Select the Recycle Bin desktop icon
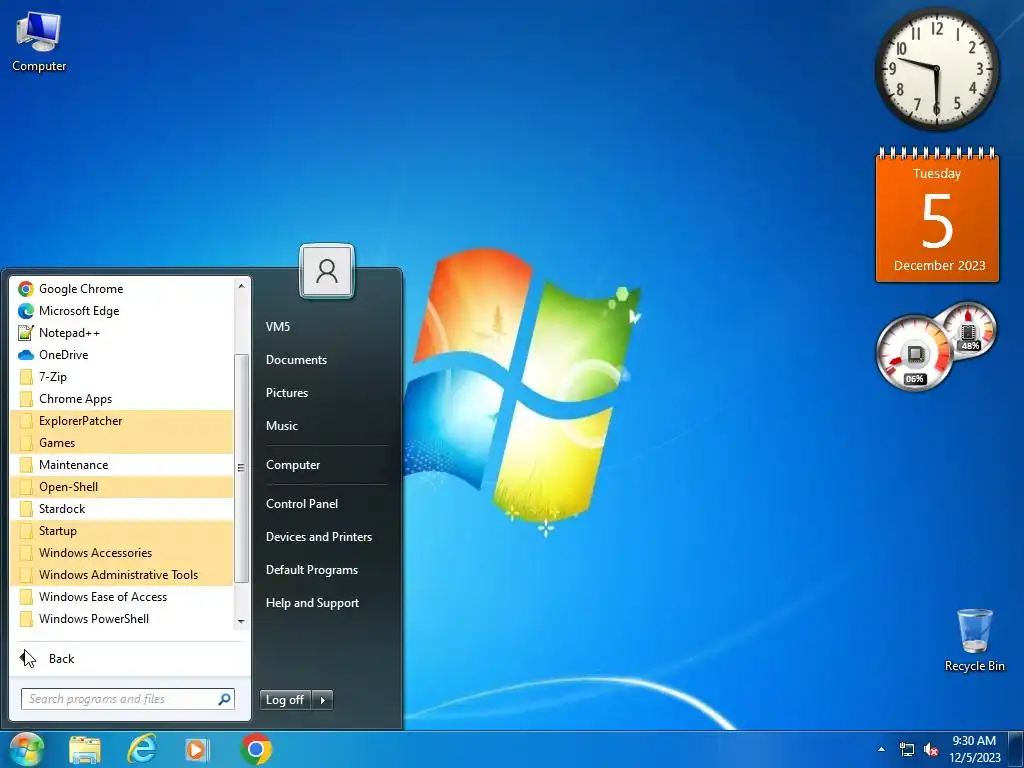Screen dimensions: 1024x768 pos(974,641)
